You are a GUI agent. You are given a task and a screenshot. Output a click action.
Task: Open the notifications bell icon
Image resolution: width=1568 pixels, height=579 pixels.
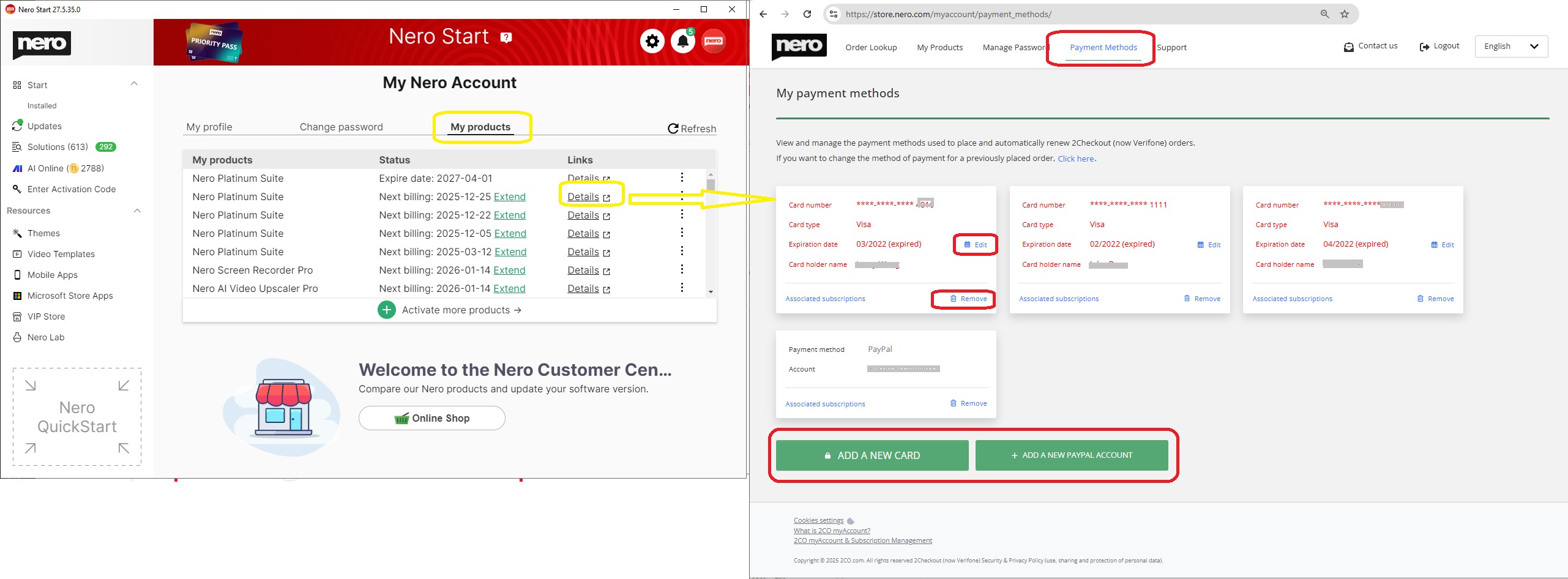point(683,42)
